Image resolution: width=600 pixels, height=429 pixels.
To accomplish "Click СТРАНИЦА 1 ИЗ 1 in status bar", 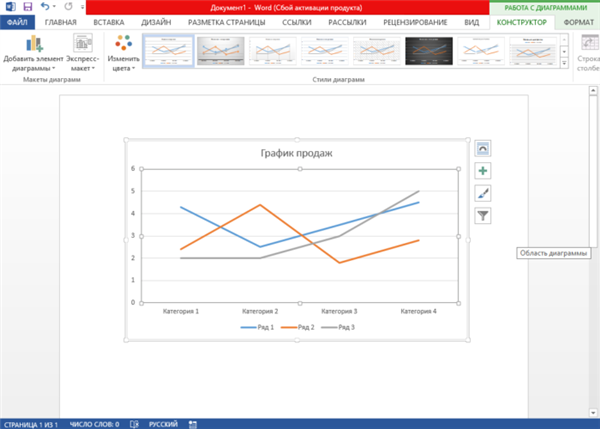I will [31, 424].
